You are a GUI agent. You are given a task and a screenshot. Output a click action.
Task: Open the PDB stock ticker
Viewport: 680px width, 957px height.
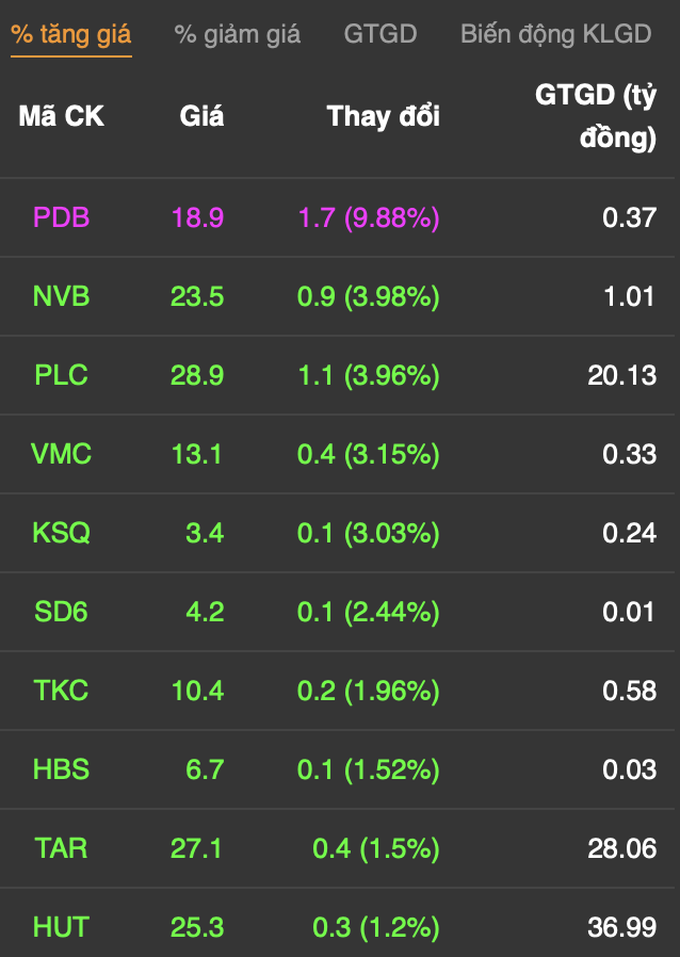(x=61, y=217)
